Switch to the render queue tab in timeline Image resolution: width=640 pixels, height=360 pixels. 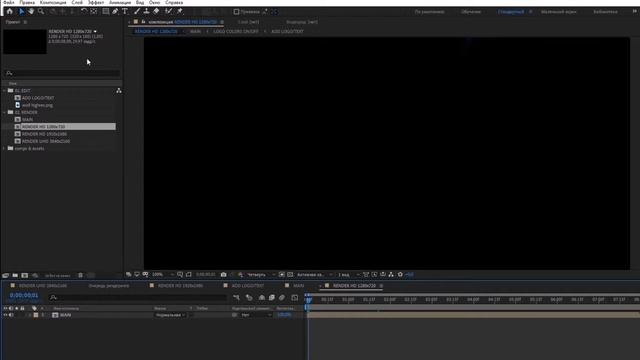point(109,286)
